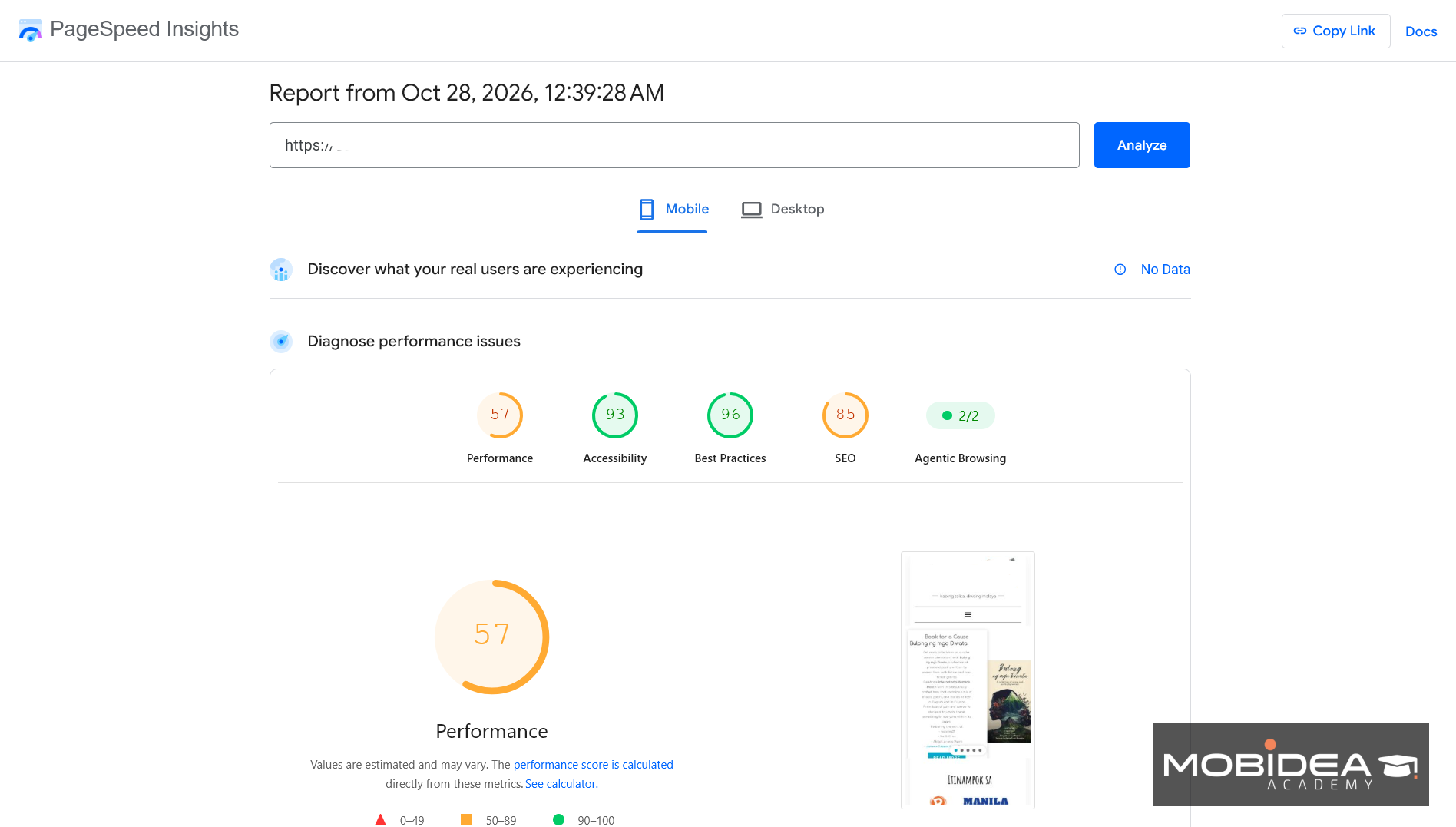
Task: Open the No Data link
Action: point(1165,270)
